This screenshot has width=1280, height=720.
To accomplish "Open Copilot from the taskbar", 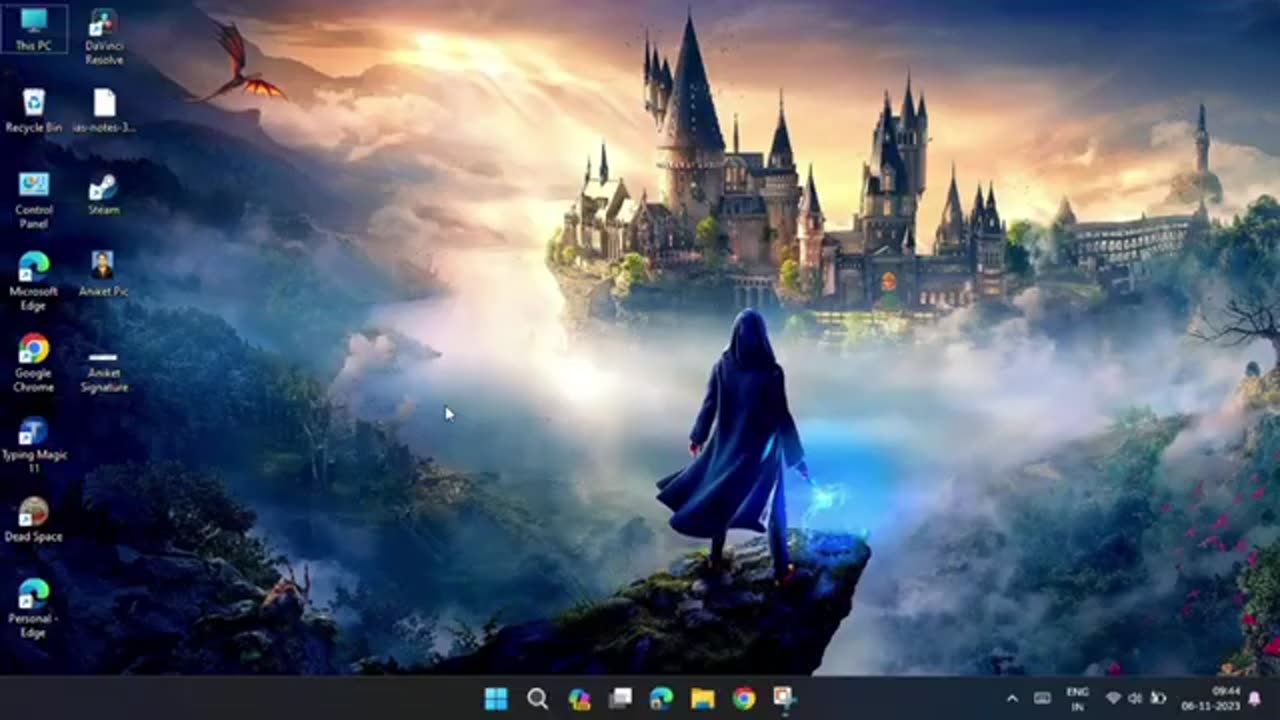I will pos(579,699).
